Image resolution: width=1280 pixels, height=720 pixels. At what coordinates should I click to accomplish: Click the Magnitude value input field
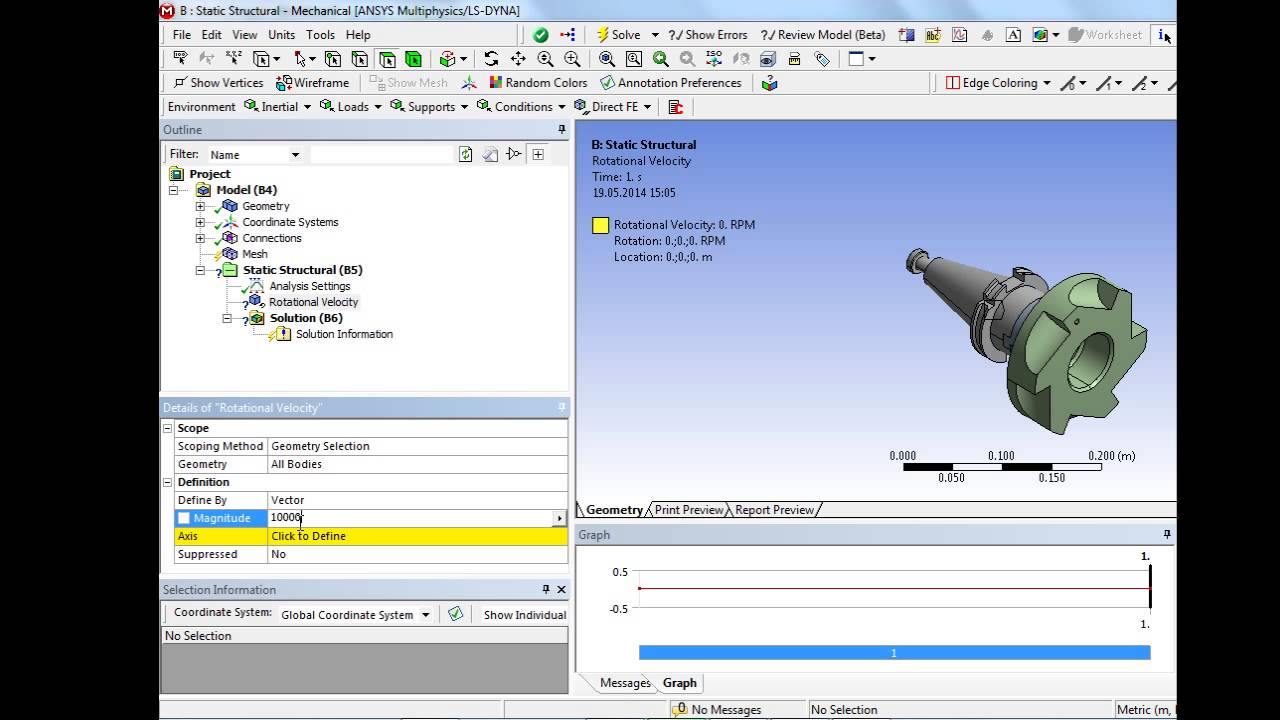coord(410,518)
